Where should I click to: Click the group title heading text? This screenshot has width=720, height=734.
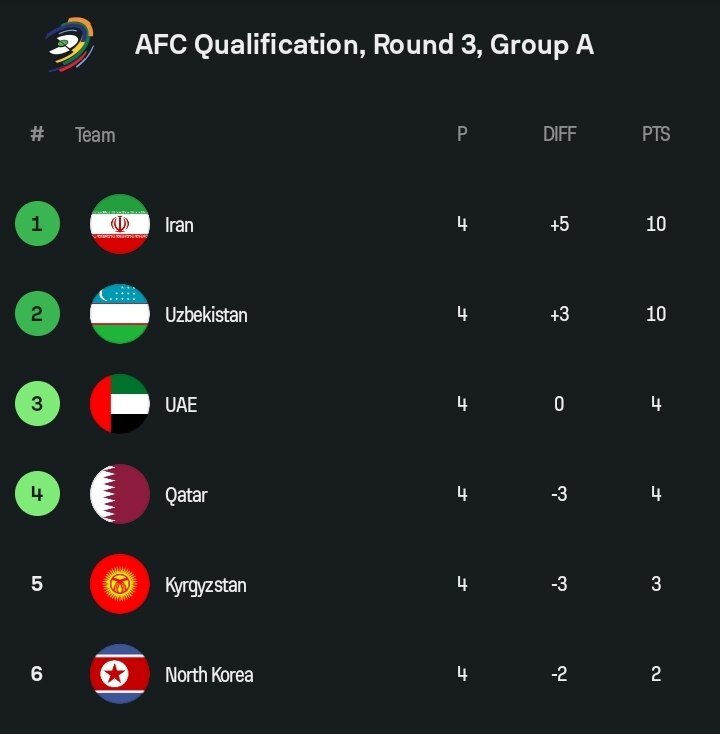364,45
